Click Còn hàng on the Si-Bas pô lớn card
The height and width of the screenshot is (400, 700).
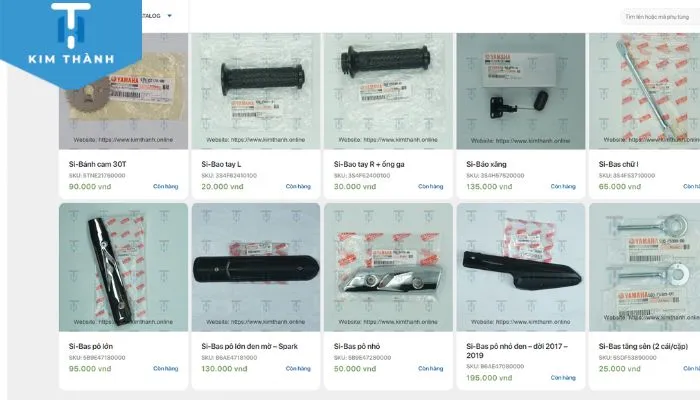click(166, 369)
